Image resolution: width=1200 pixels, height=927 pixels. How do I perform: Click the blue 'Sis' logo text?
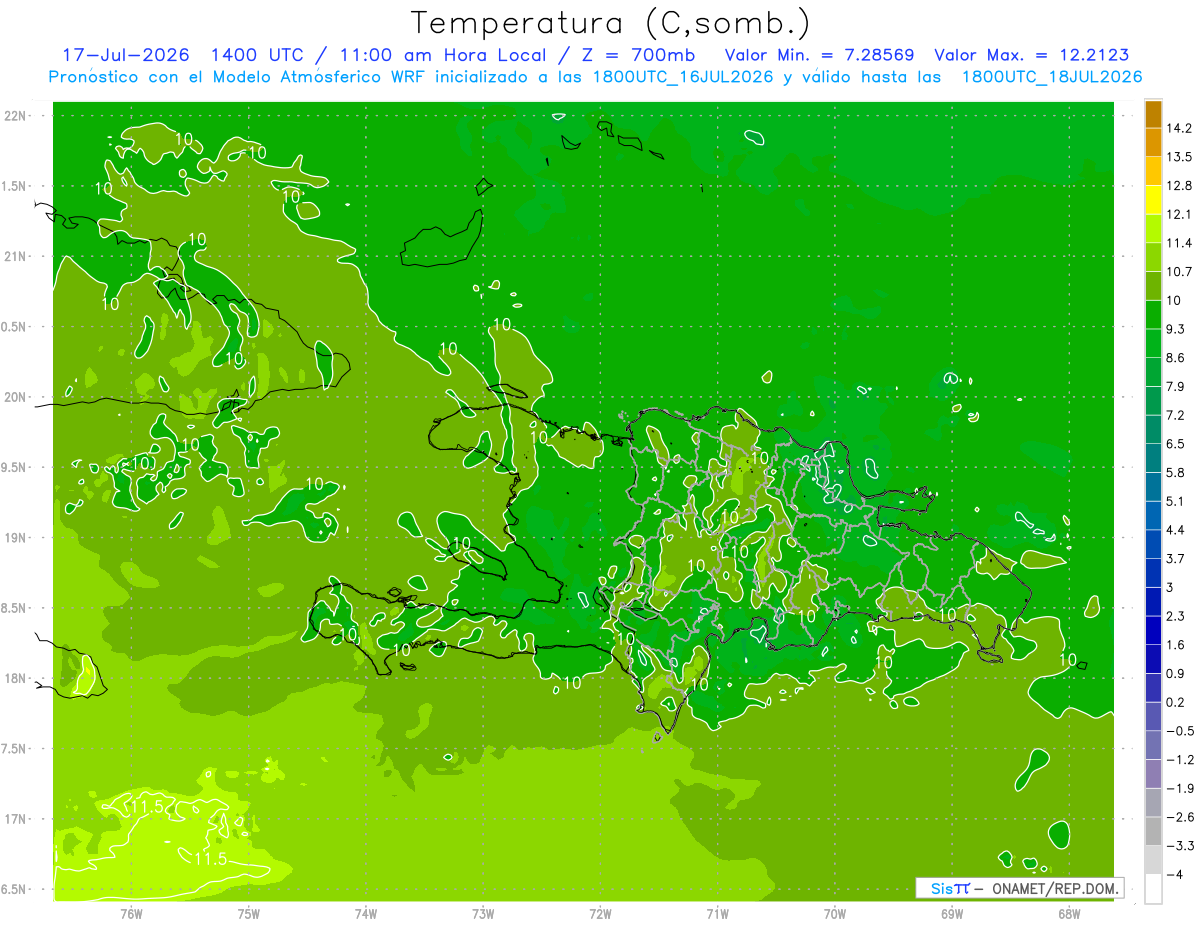[942, 888]
